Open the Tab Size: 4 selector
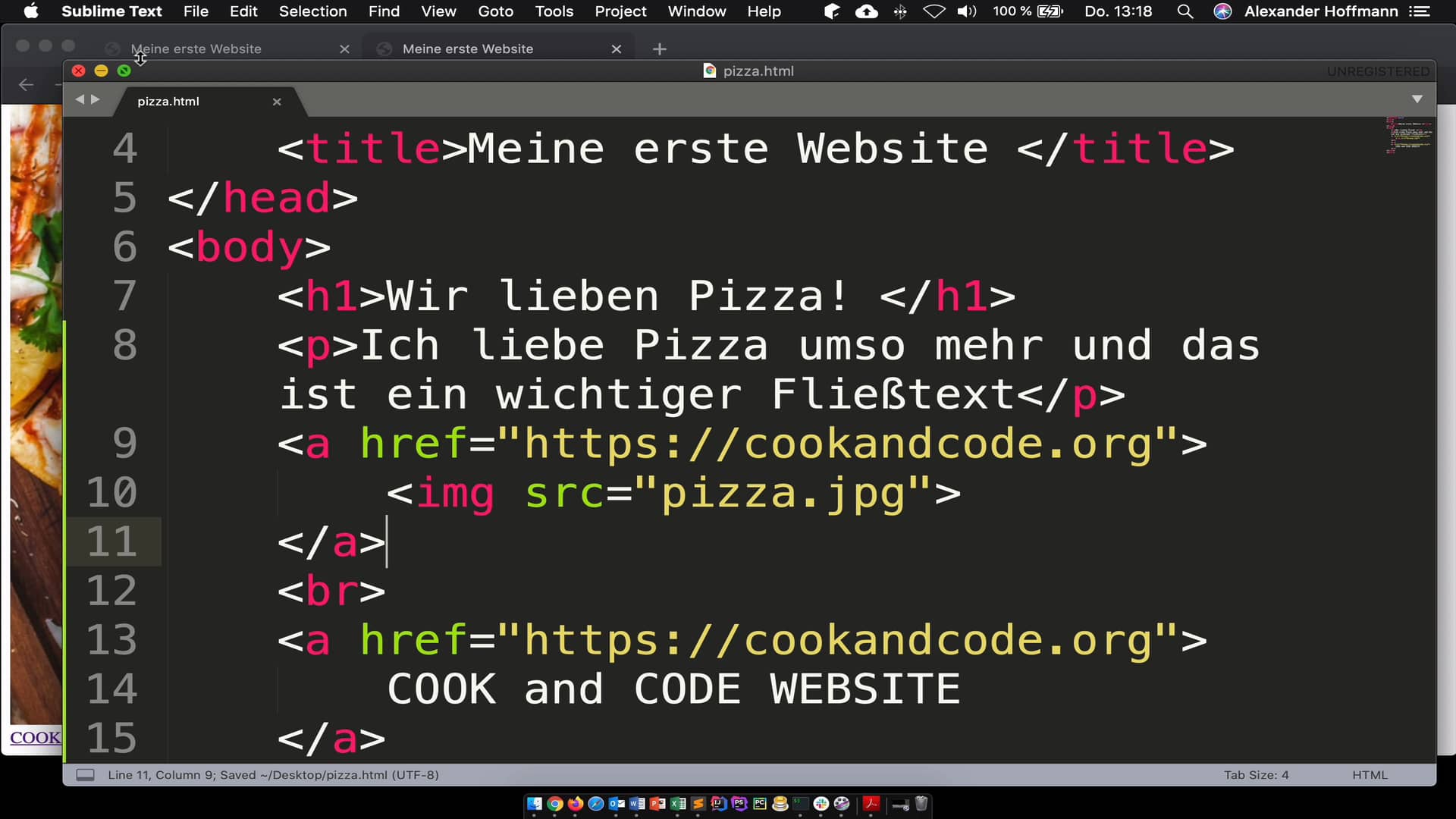 point(1256,774)
